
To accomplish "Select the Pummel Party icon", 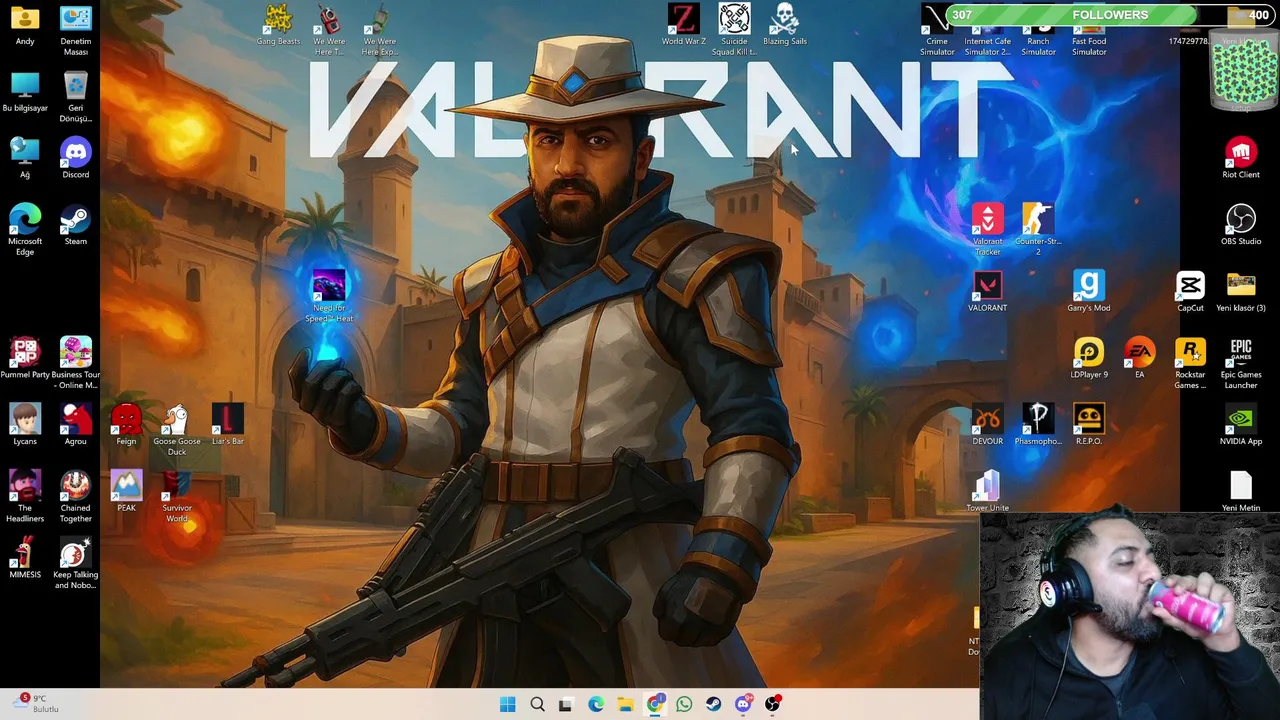I will tap(25, 359).
